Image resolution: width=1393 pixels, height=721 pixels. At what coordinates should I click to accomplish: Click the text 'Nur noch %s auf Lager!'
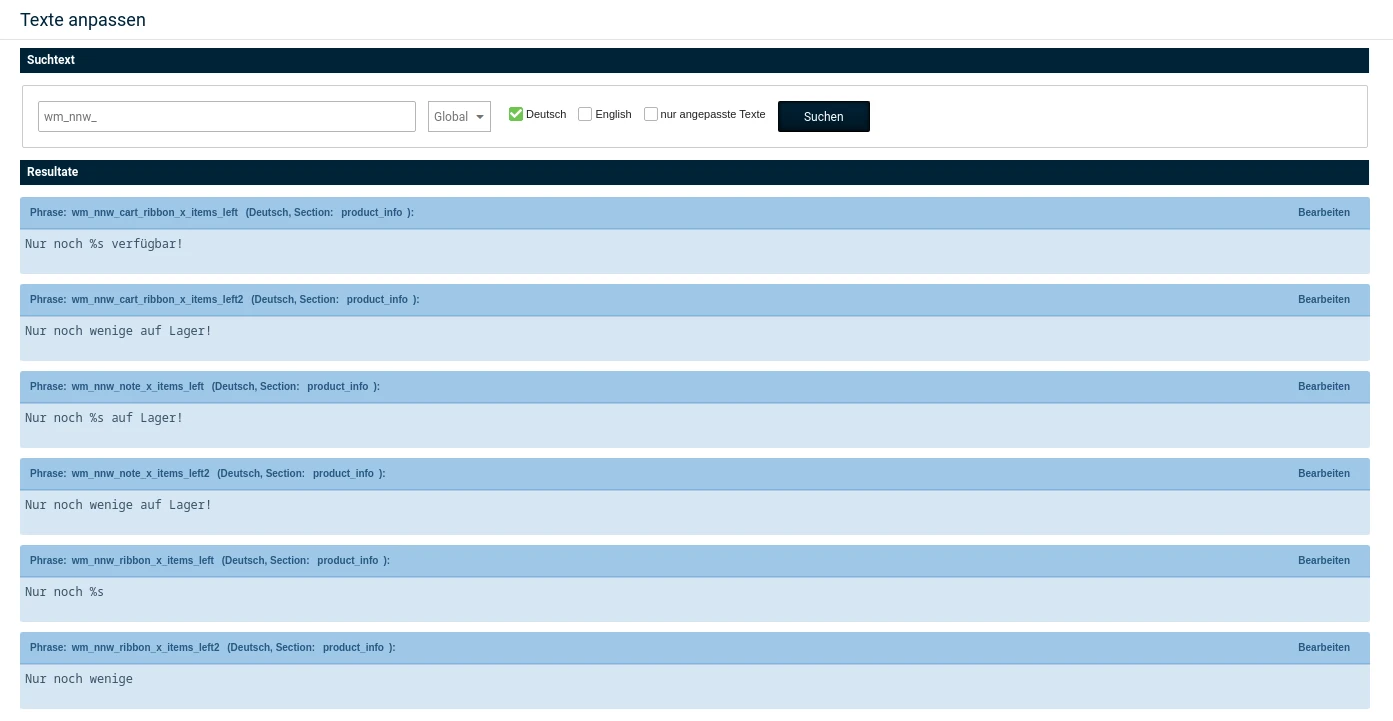(104, 418)
